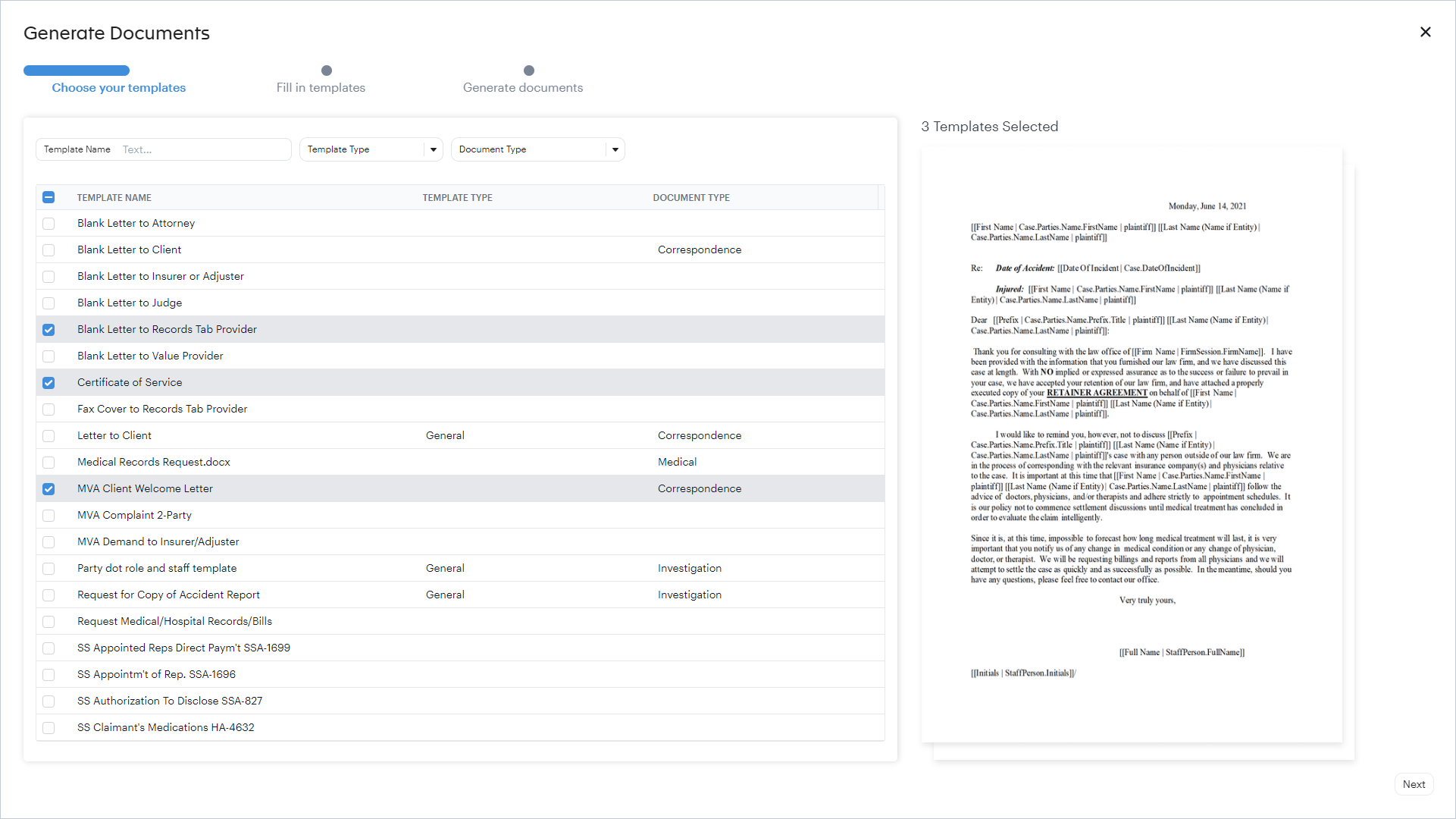Select 'Request Medical/Hospital Records/Bills' text
The image size is (1456, 819).
(x=174, y=621)
